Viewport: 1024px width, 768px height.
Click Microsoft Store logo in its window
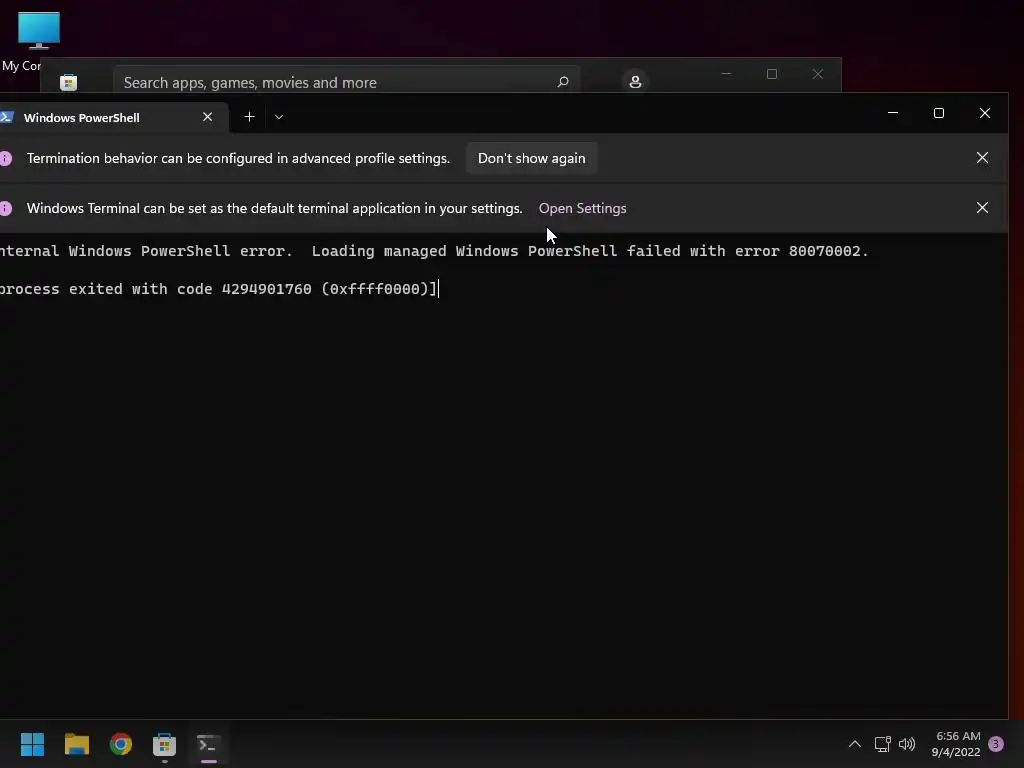69,82
